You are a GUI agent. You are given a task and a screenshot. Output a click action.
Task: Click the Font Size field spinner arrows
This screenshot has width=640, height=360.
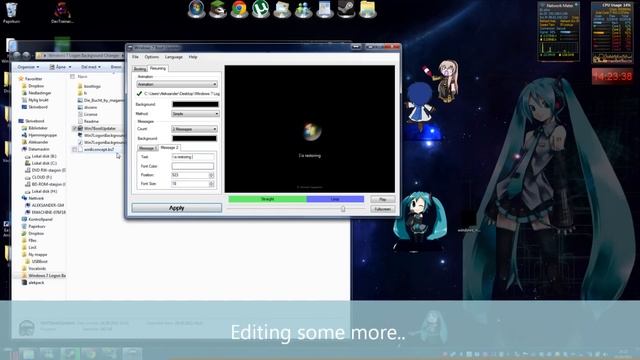211,184
